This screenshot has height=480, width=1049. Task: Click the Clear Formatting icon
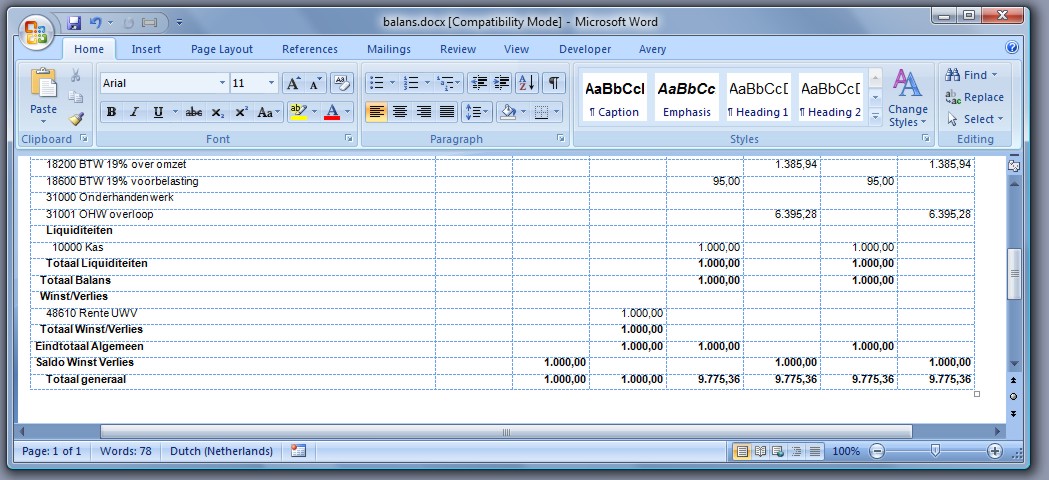coord(342,83)
